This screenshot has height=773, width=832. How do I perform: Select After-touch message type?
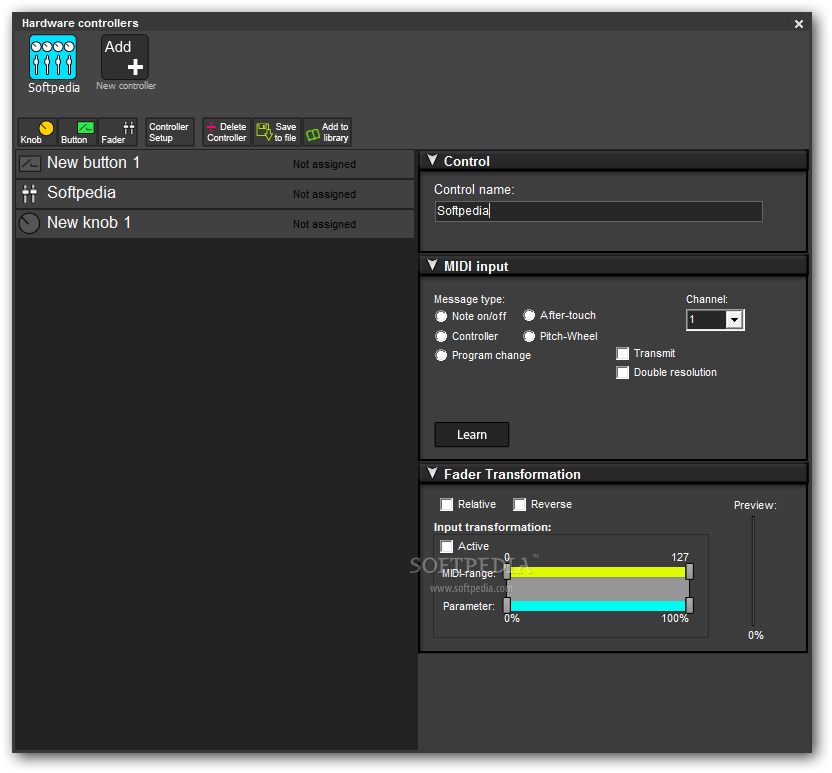pyautogui.click(x=529, y=316)
